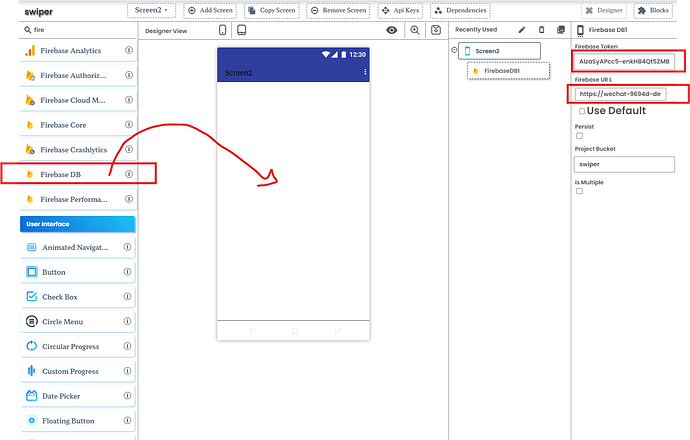Show info for Date Picker component
The height and width of the screenshot is (440, 690).
127,396
